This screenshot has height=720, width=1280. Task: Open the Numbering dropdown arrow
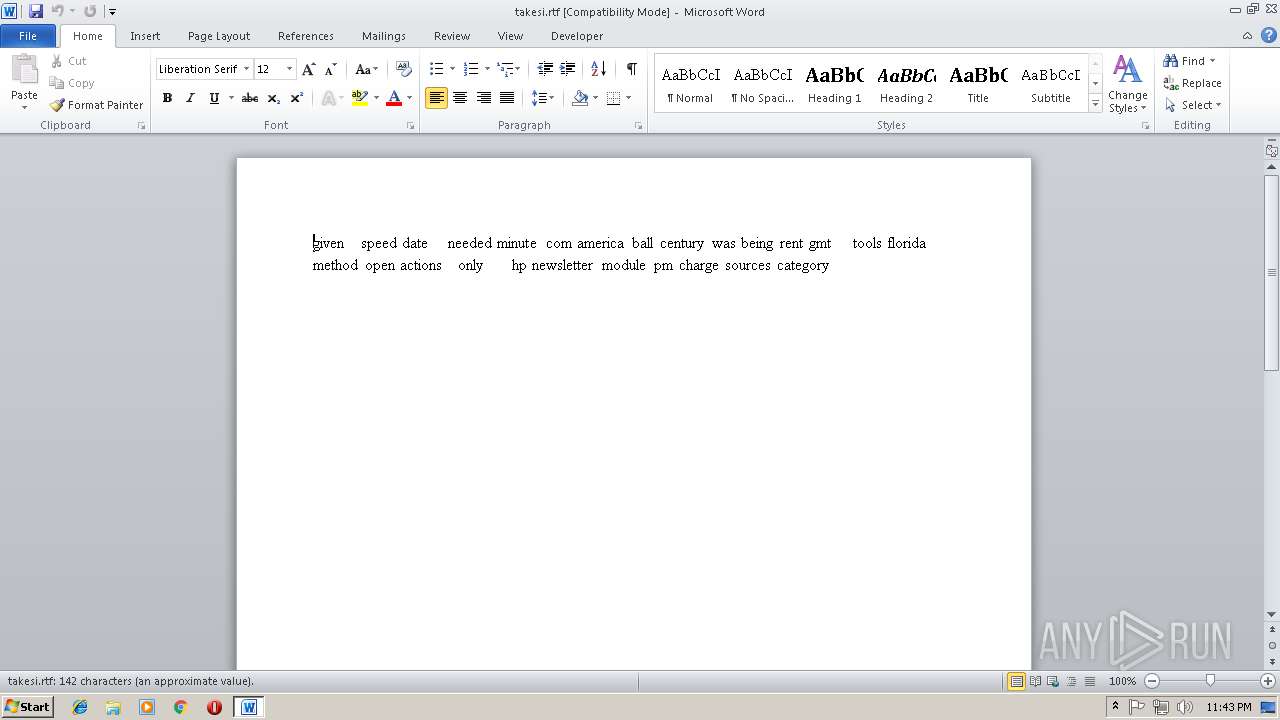(487, 69)
